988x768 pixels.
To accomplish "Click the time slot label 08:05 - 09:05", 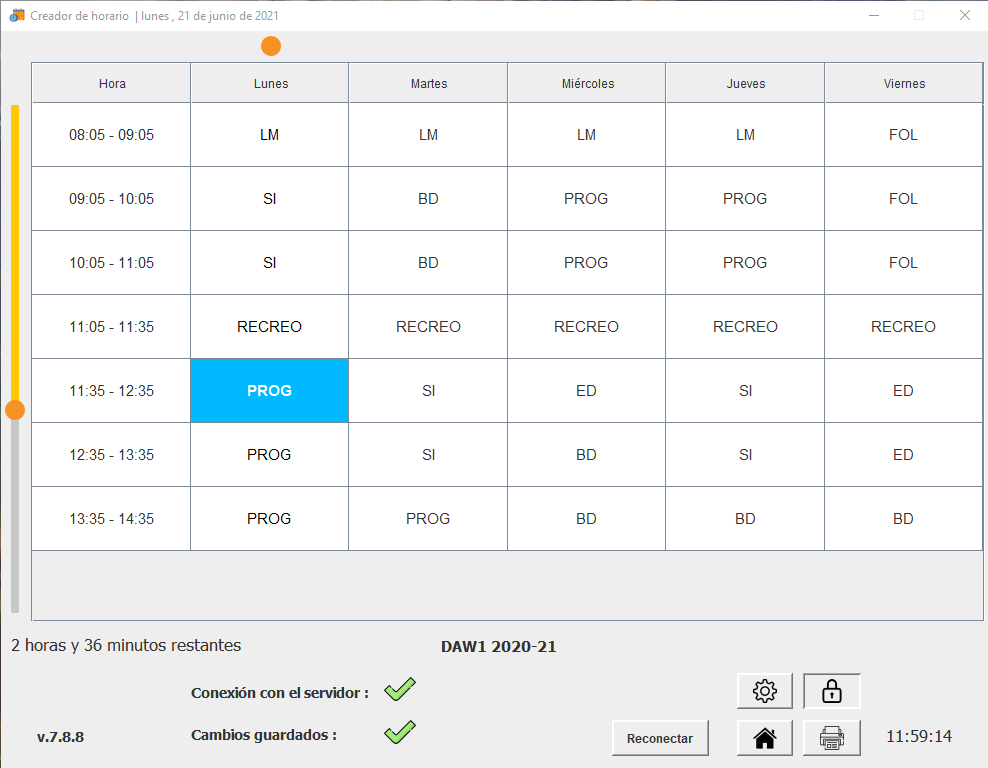I will [110, 134].
